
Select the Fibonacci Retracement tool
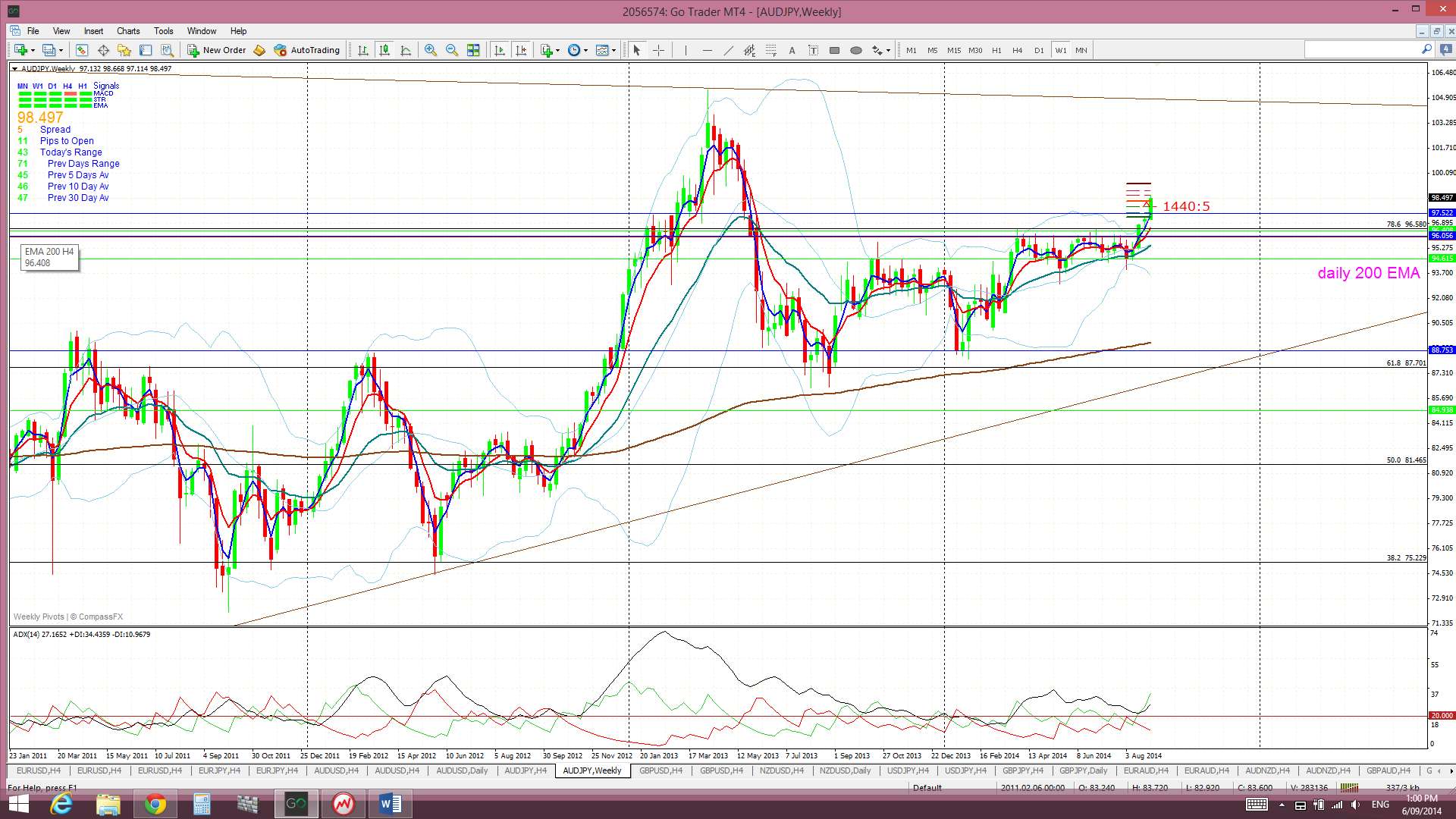click(x=770, y=50)
